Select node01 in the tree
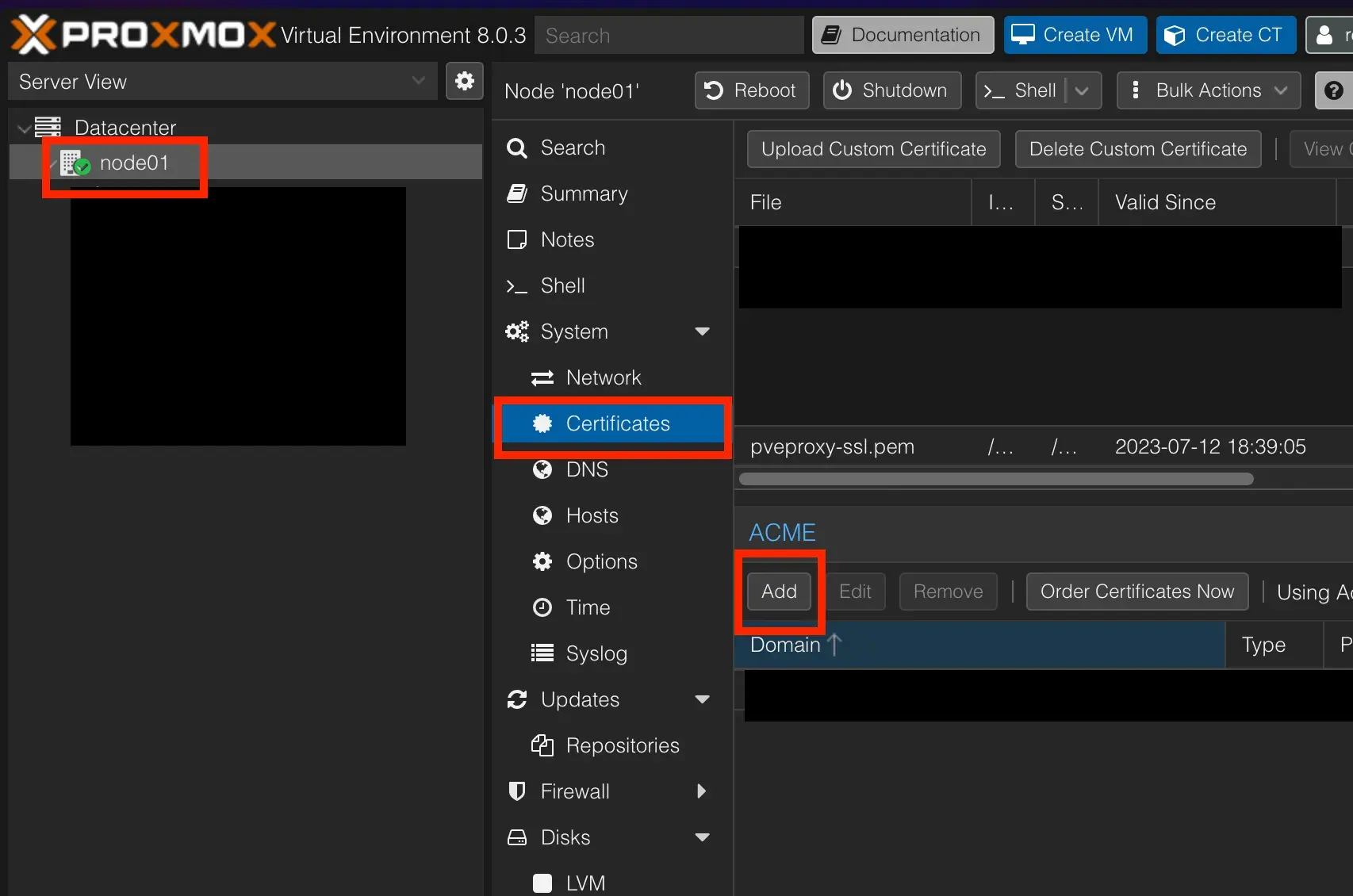Viewport: 1353px width, 896px height. tap(246, 163)
